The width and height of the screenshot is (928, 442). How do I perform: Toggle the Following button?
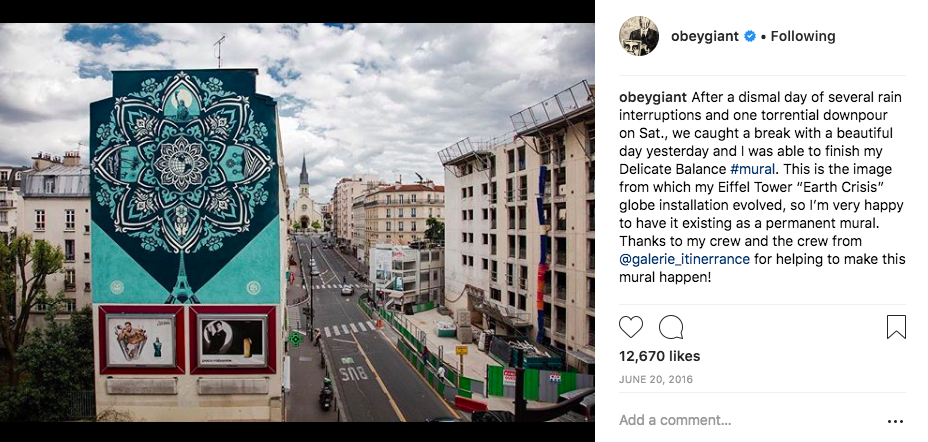tap(803, 36)
